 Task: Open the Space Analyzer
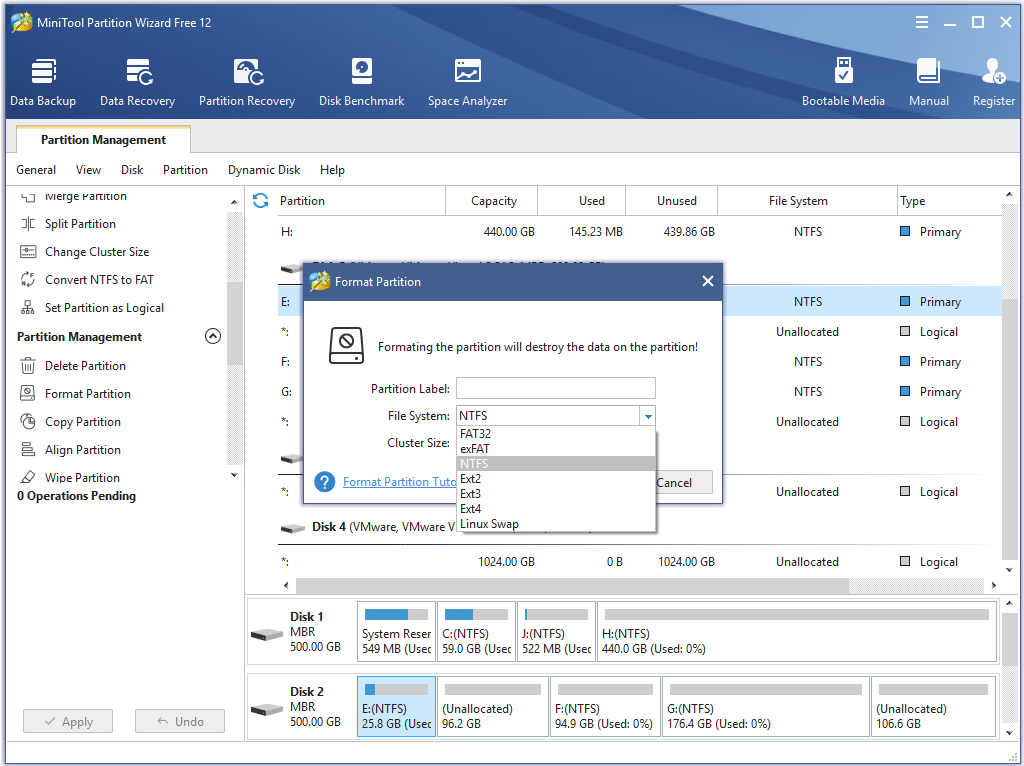point(466,80)
